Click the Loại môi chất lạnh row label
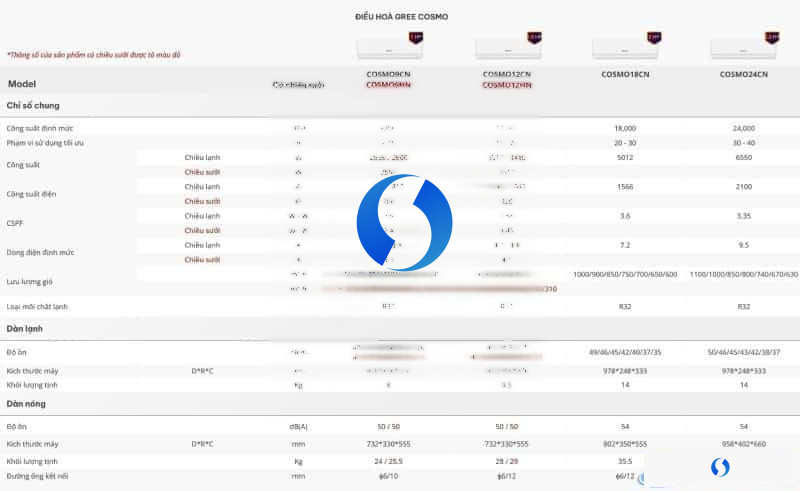Viewport: 800px width, 491px height. pyautogui.click(x=37, y=307)
